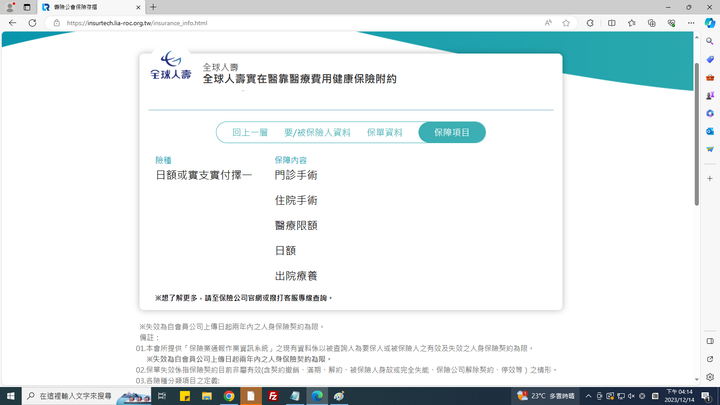Click the 日額或實支實付擇一 insurance type text
The height and width of the screenshot is (405, 720).
point(204,175)
